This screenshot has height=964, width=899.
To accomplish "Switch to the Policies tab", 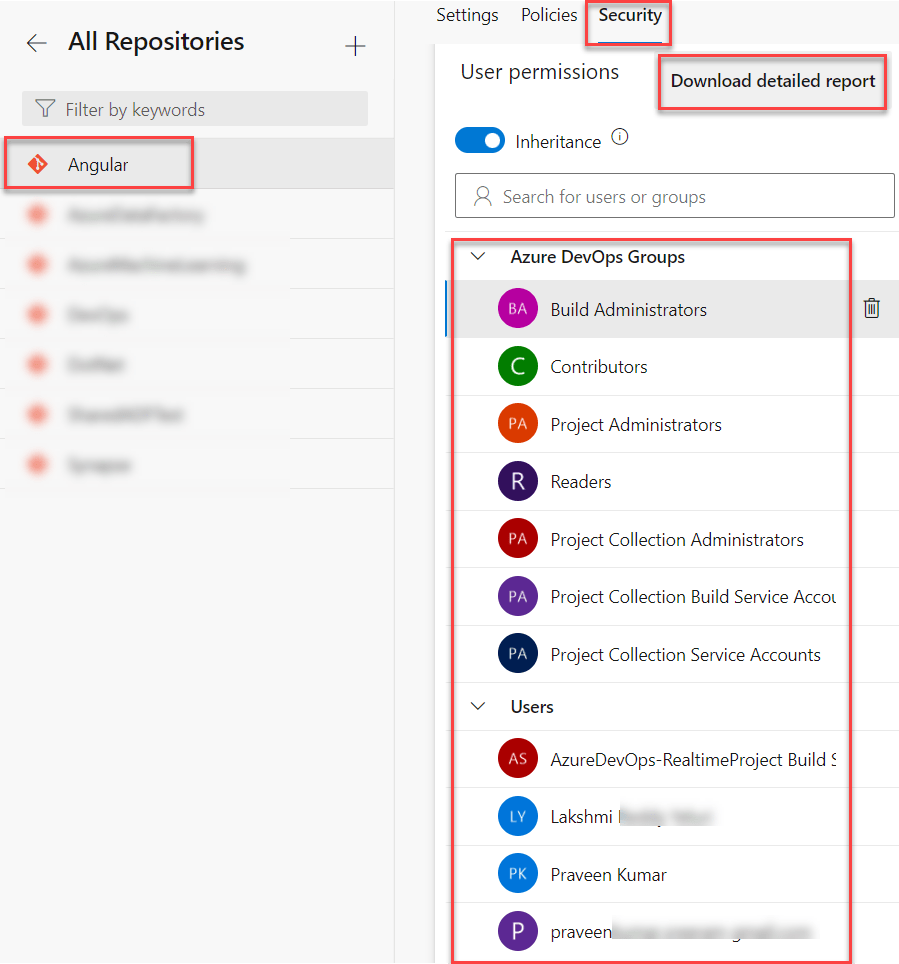I will (548, 15).
